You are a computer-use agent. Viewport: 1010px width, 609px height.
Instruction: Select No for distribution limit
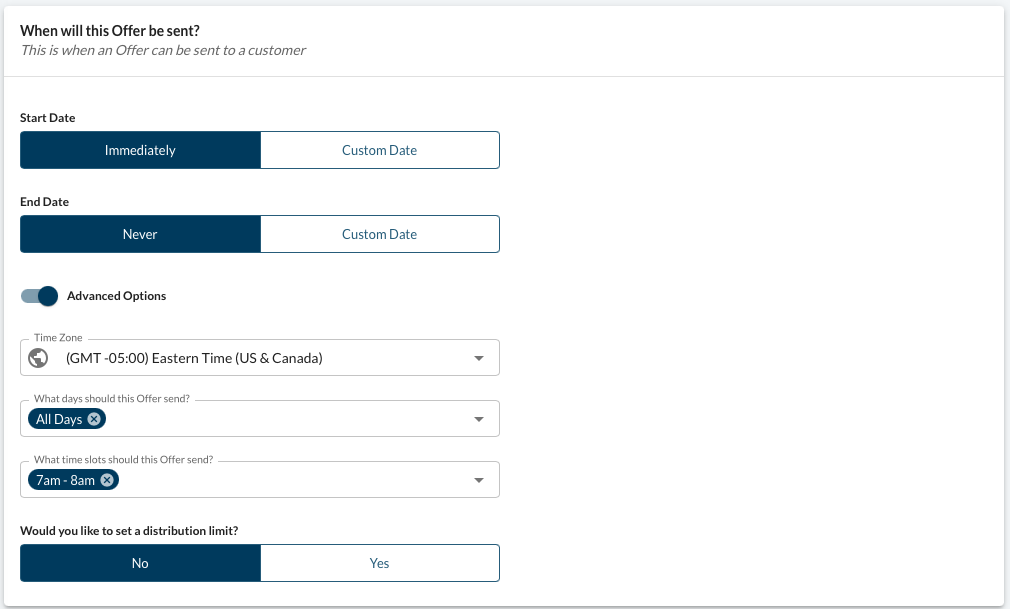coord(140,563)
